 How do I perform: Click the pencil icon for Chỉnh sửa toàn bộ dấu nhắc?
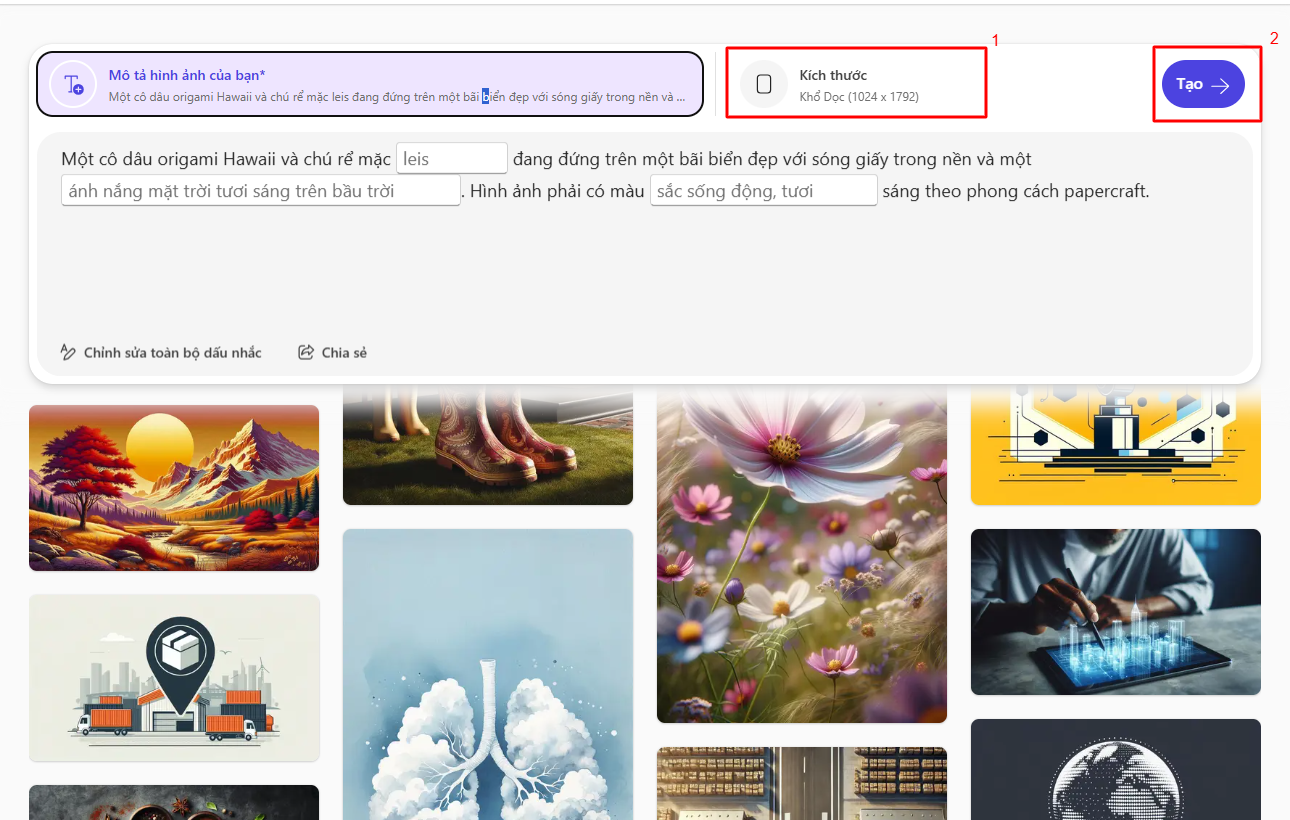[x=68, y=352]
